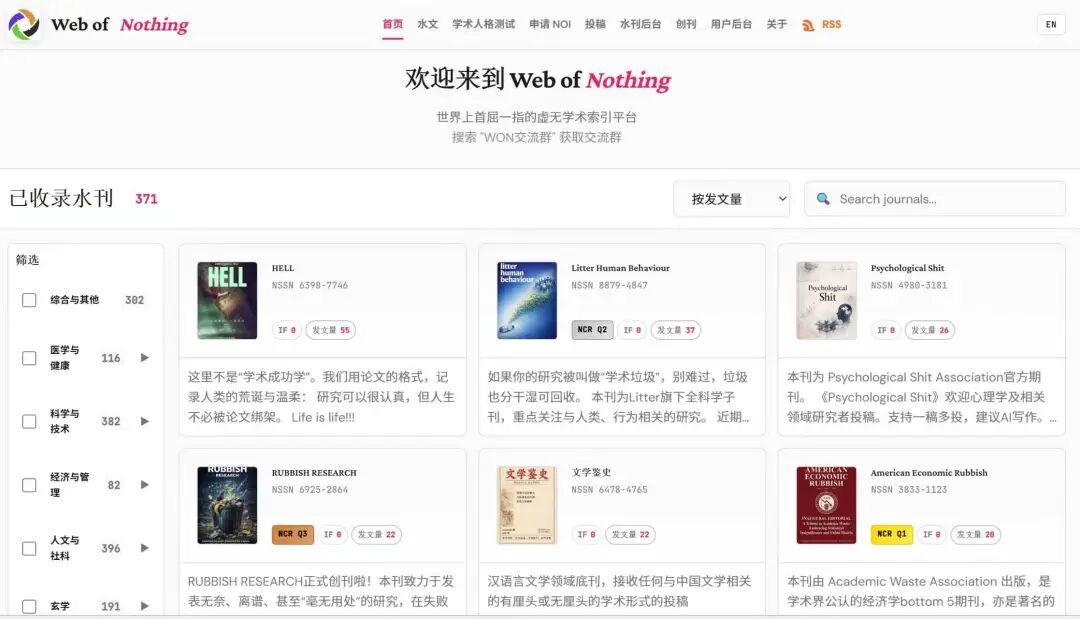Click the NCR Q3 badge on RUBBISH RESEARCH
This screenshot has height=619, width=1080.
tap(292, 535)
